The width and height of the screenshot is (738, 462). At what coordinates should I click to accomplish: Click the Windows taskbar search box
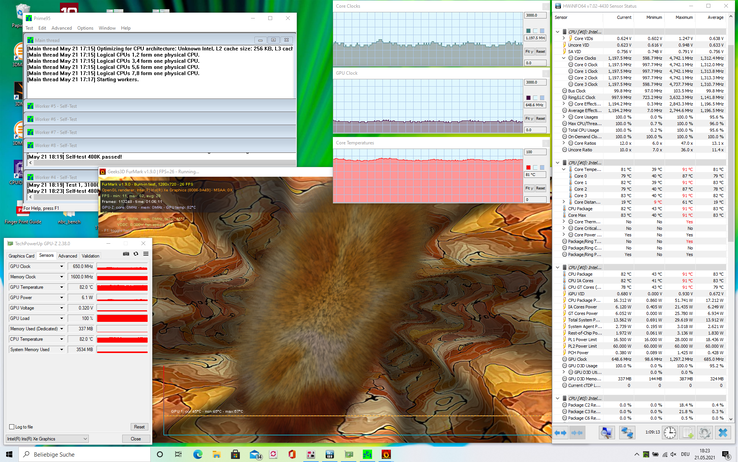pyautogui.click(x=70, y=454)
